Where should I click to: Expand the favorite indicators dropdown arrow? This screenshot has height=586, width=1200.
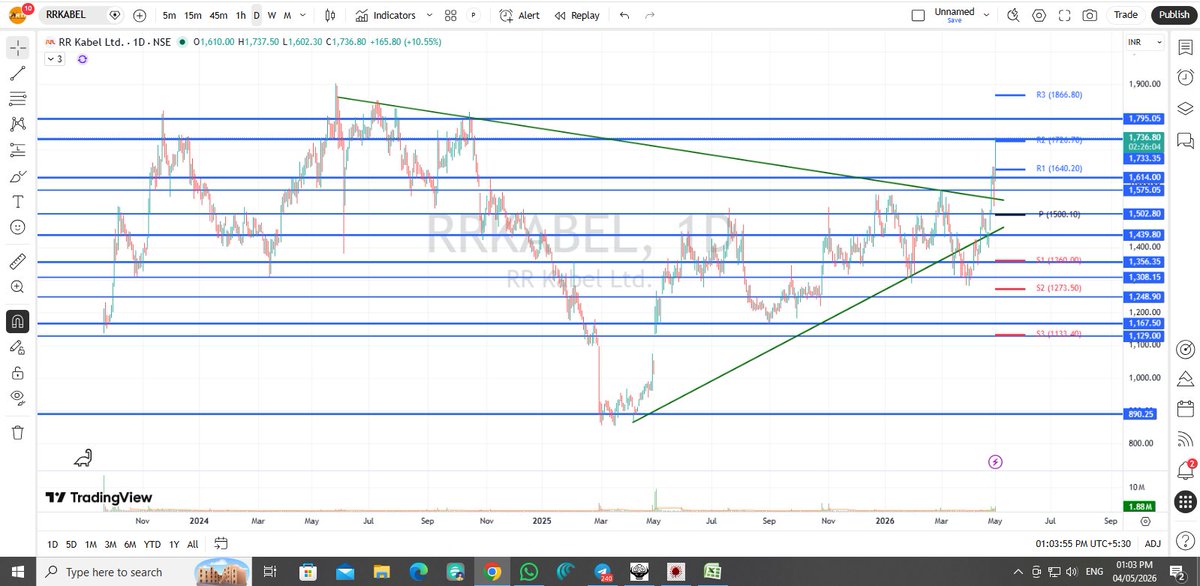tap(429, 15)
